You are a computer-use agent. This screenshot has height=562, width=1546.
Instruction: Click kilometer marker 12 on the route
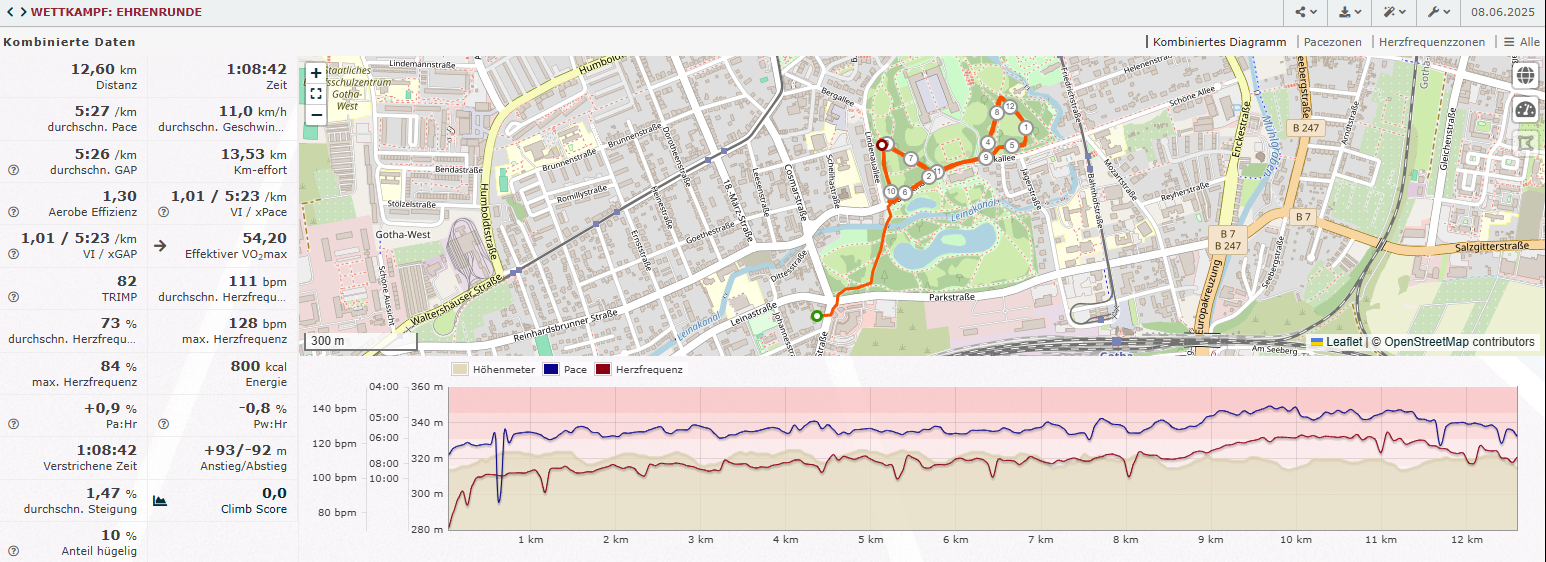1010,106
